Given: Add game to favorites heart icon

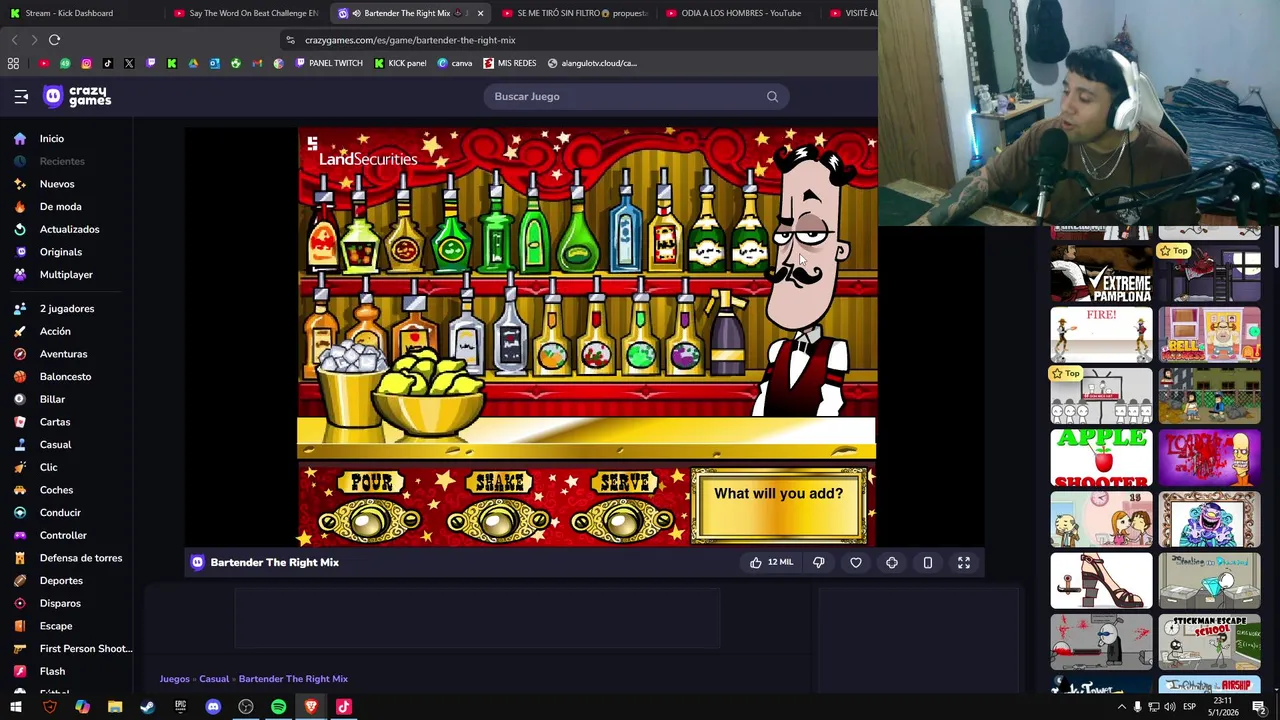Looking at the screenshot, I should 856,563.
